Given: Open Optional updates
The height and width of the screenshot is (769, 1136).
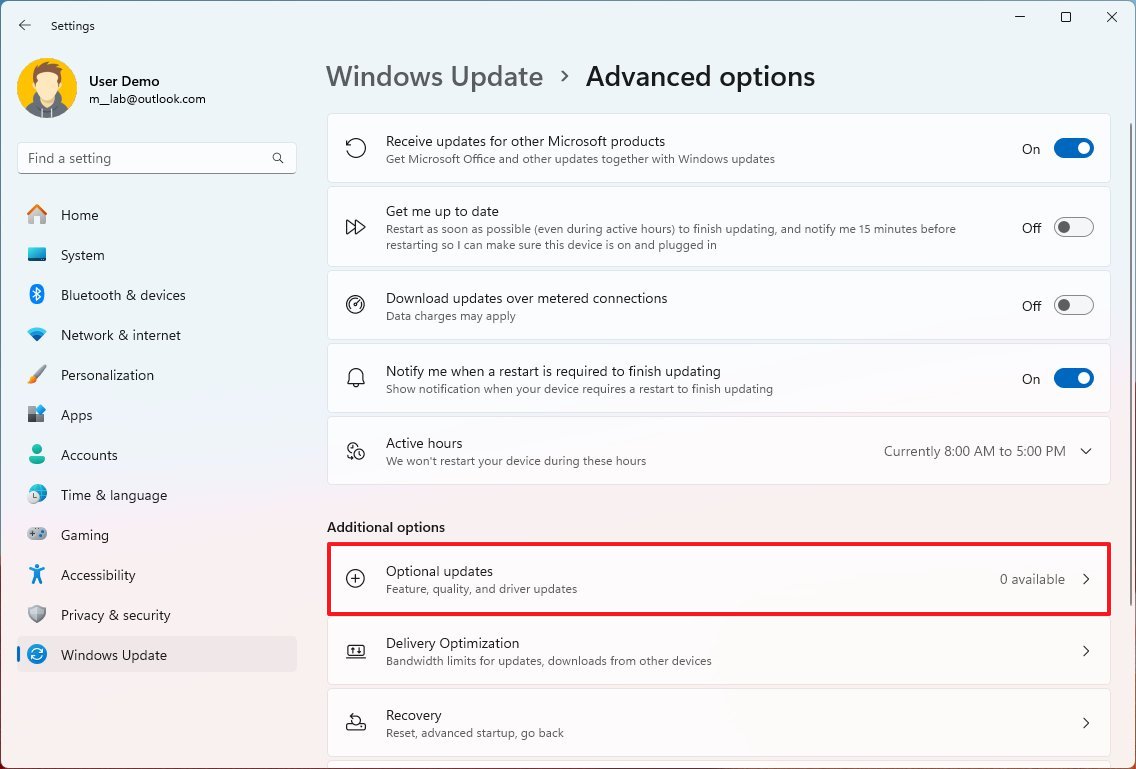Looking at the screenshot, I should pos(718,578).
